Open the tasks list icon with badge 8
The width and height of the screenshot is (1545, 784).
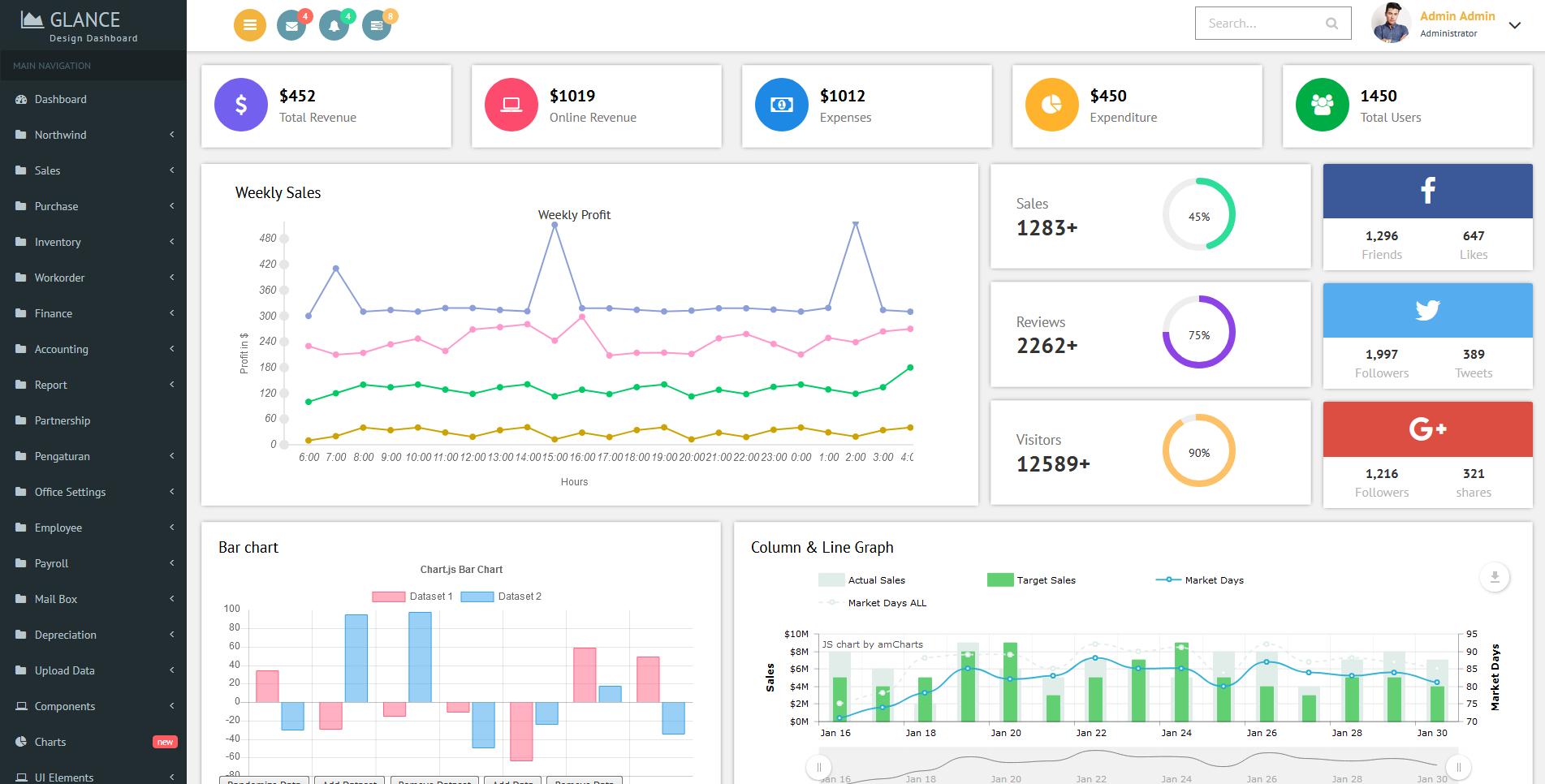[376, 26]
